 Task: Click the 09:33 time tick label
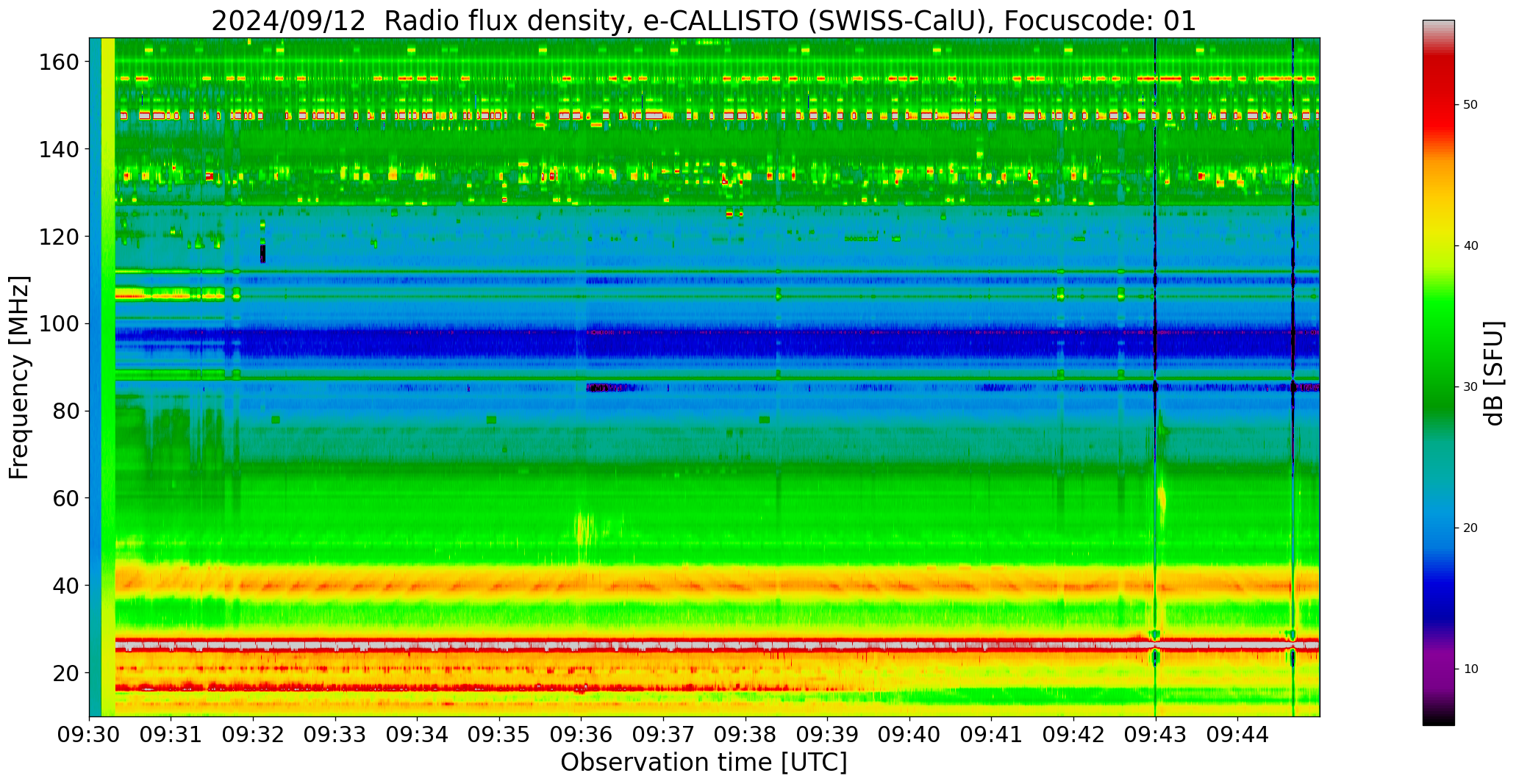click(x=335, y=733)
